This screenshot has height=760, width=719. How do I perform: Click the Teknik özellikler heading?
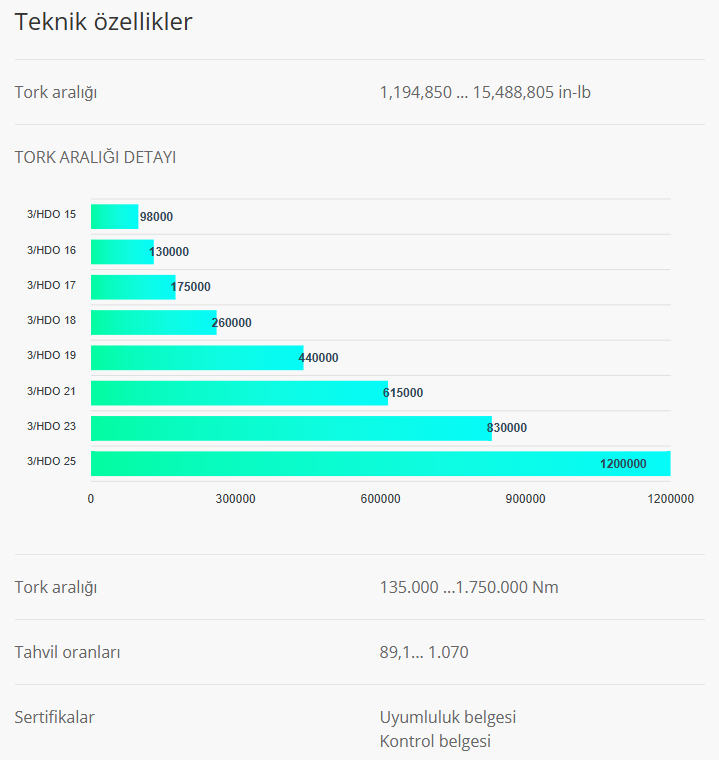point(103,22)
